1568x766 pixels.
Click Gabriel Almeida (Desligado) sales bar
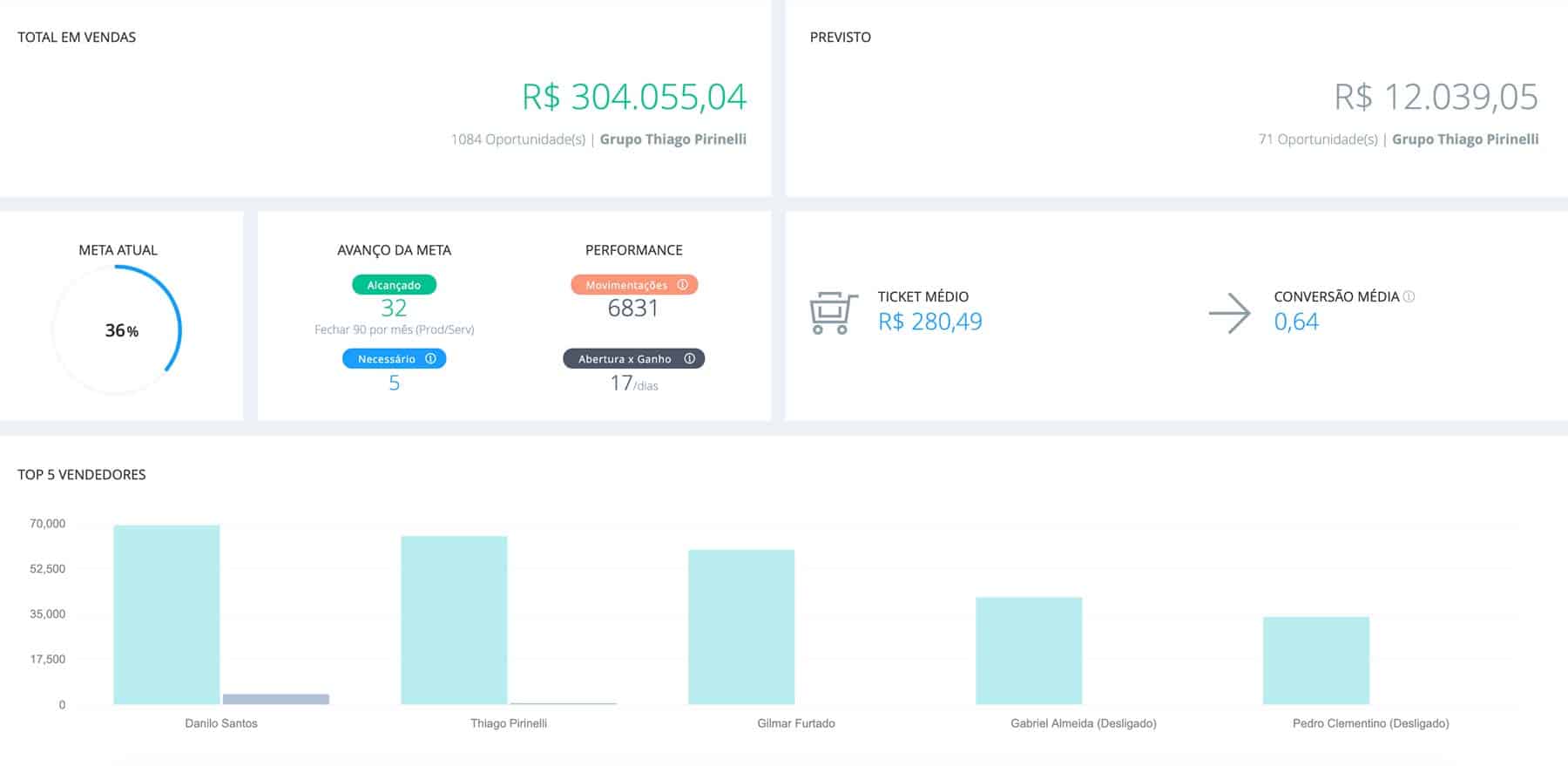[x=1029, y=650]
